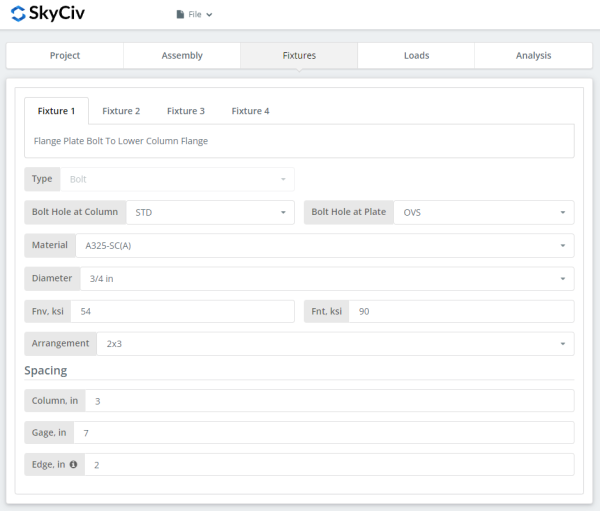Open the File menu
Image resolution: width=600 pixels, height=511 pixels.
pyautogui.click(x=194, y=15)
